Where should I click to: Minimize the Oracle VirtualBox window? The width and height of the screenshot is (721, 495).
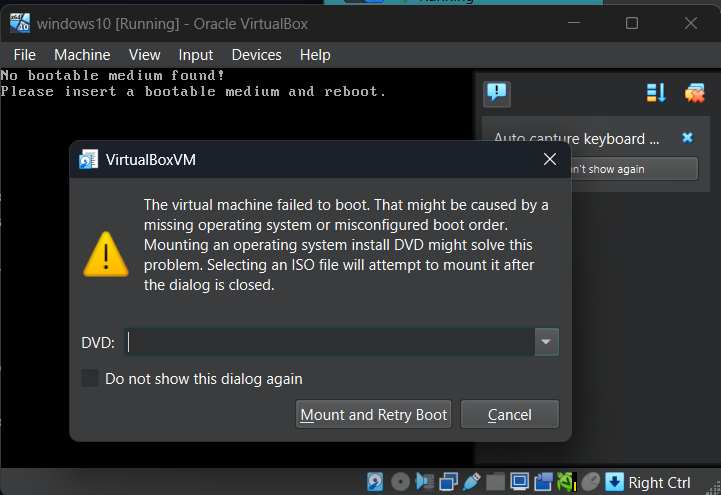574,23
